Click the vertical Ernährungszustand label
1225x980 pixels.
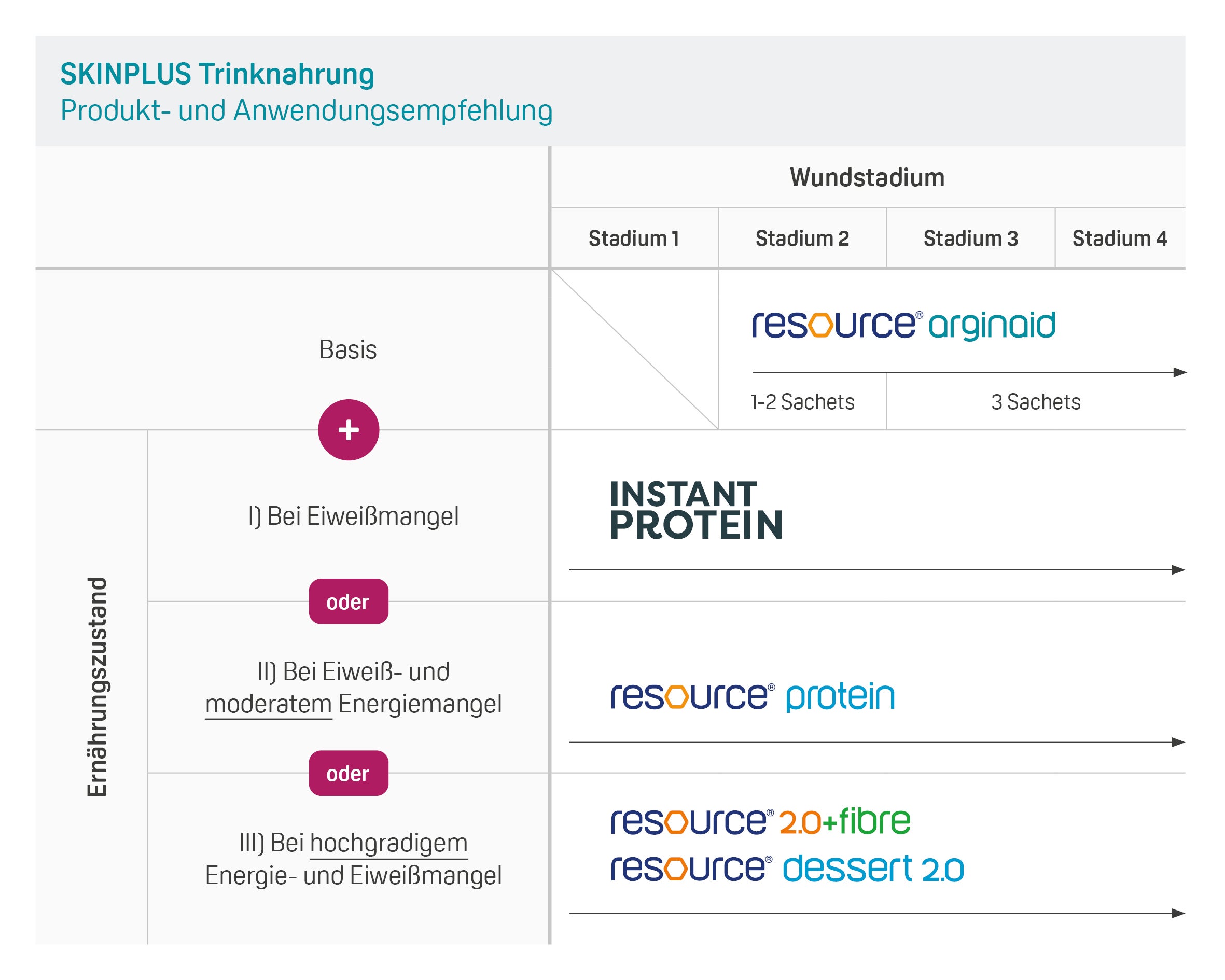[97, 687]
